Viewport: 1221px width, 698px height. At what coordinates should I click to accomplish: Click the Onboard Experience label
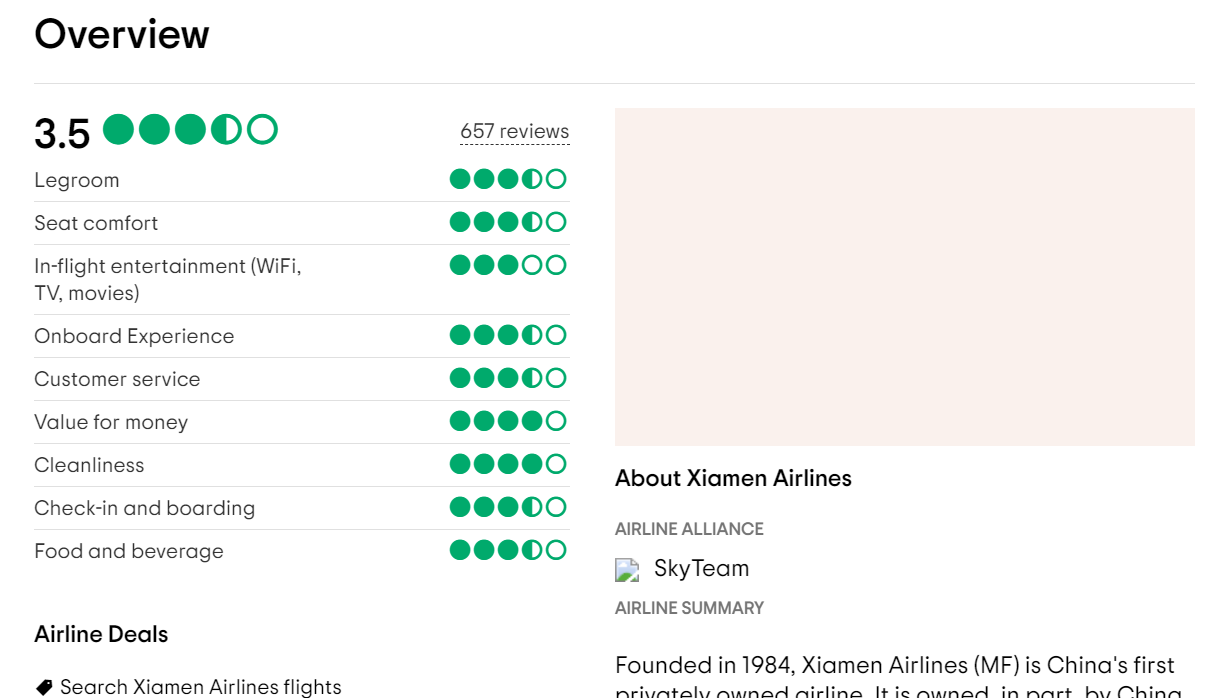(x=134, y=336)
